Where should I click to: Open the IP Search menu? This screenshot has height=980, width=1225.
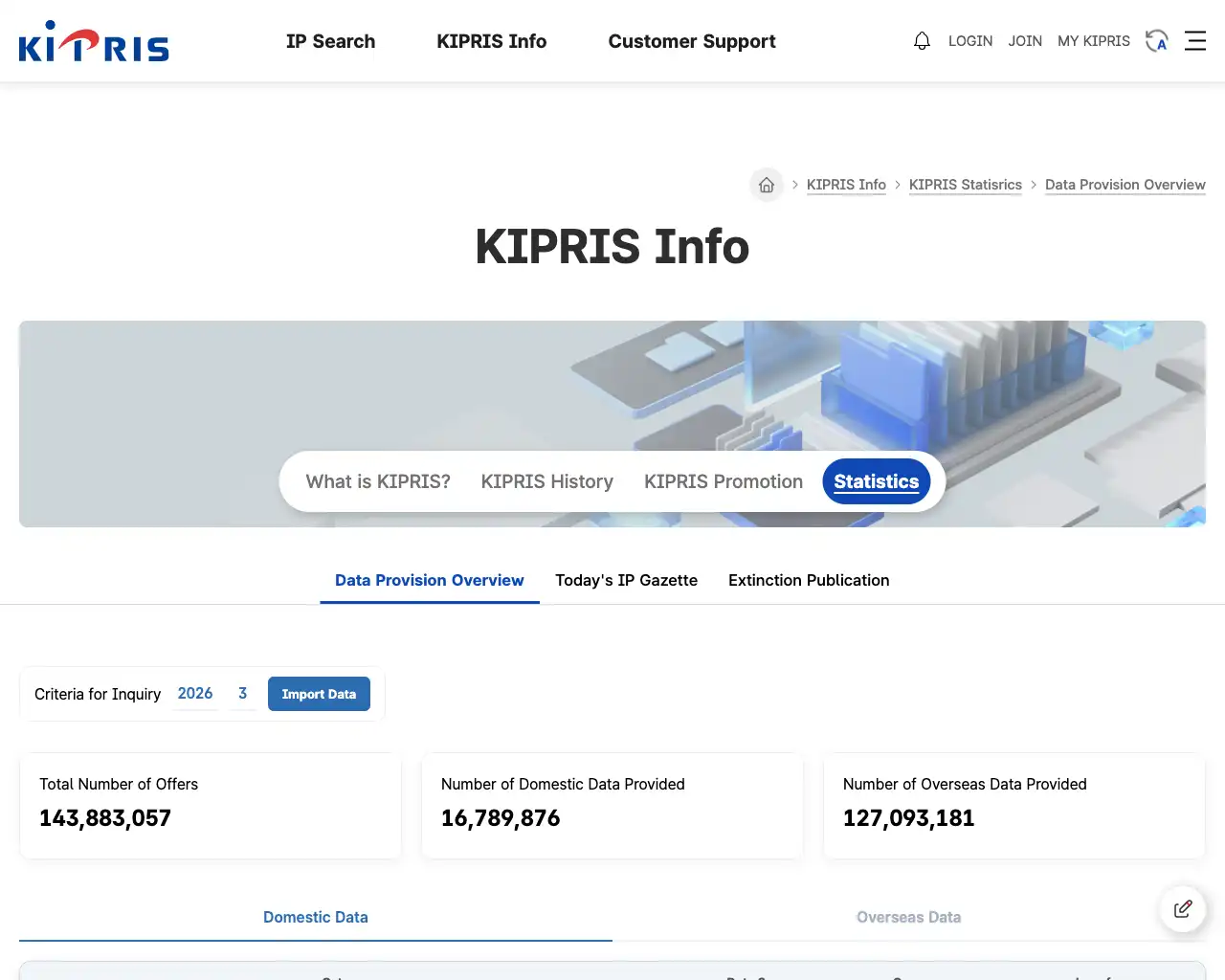[330, 41]
